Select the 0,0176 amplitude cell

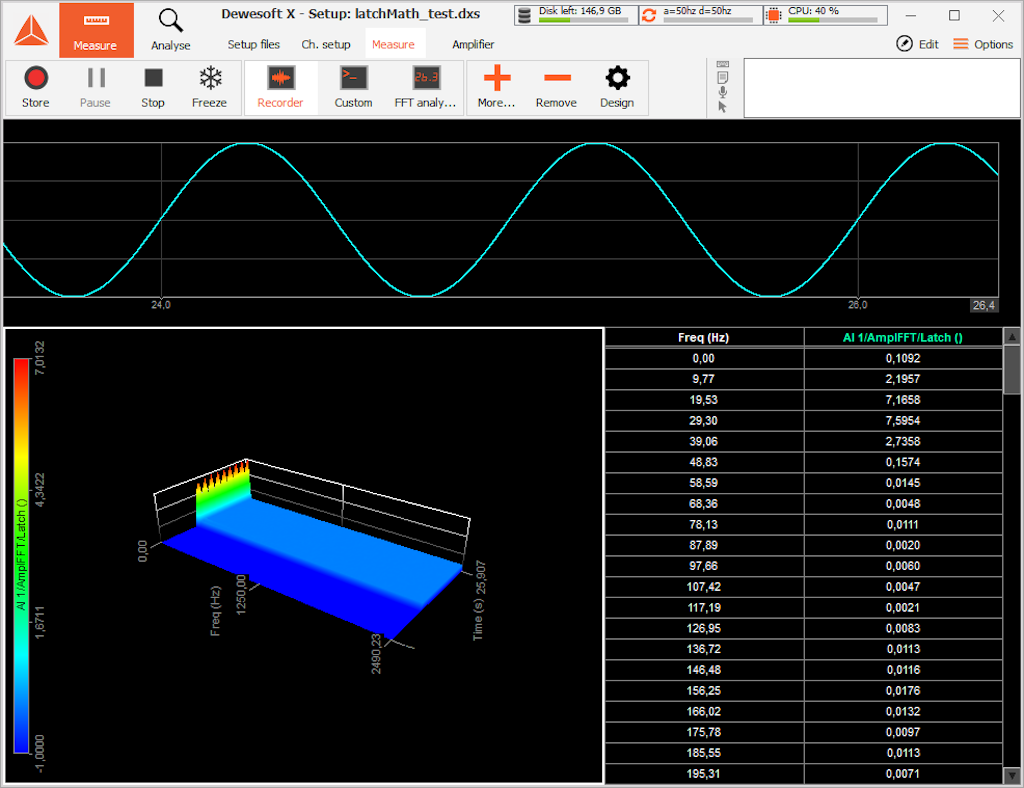903,691
